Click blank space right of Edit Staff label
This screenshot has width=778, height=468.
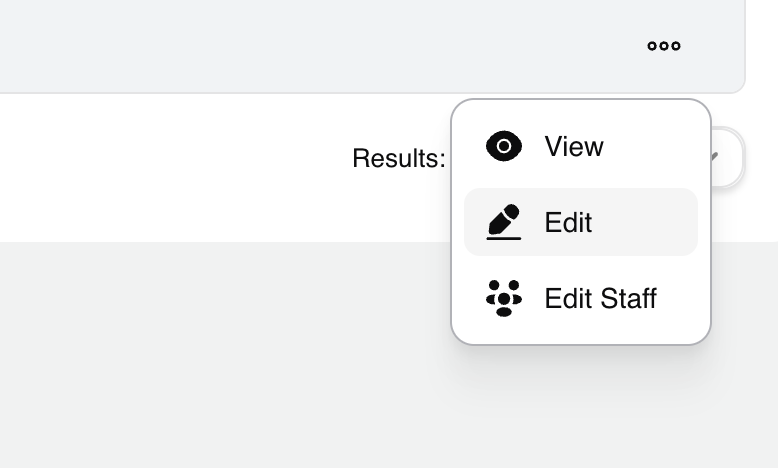pyautogui.click(x=682, y=298)
